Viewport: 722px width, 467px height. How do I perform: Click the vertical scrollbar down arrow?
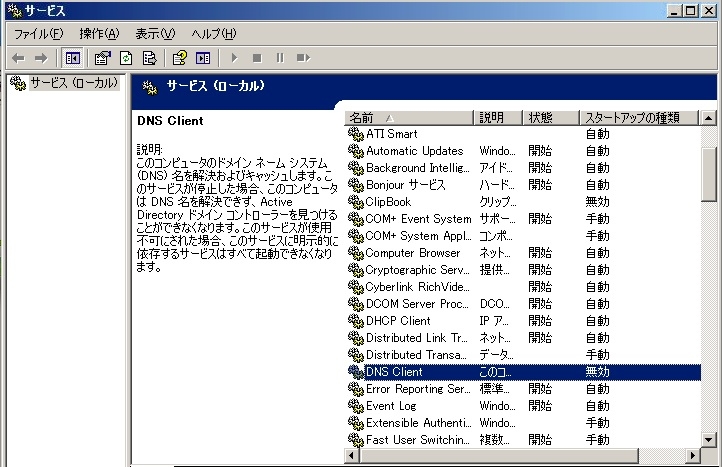709,439
